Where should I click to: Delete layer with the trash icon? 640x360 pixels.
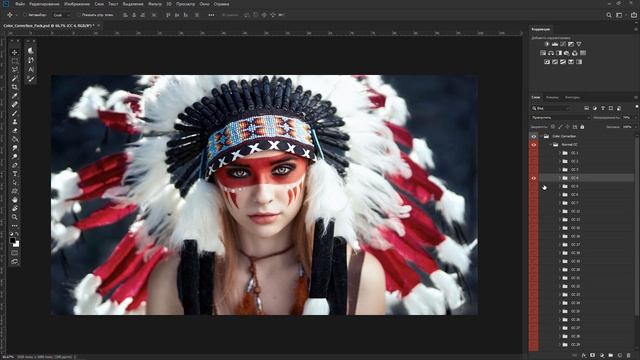(629, 356)
